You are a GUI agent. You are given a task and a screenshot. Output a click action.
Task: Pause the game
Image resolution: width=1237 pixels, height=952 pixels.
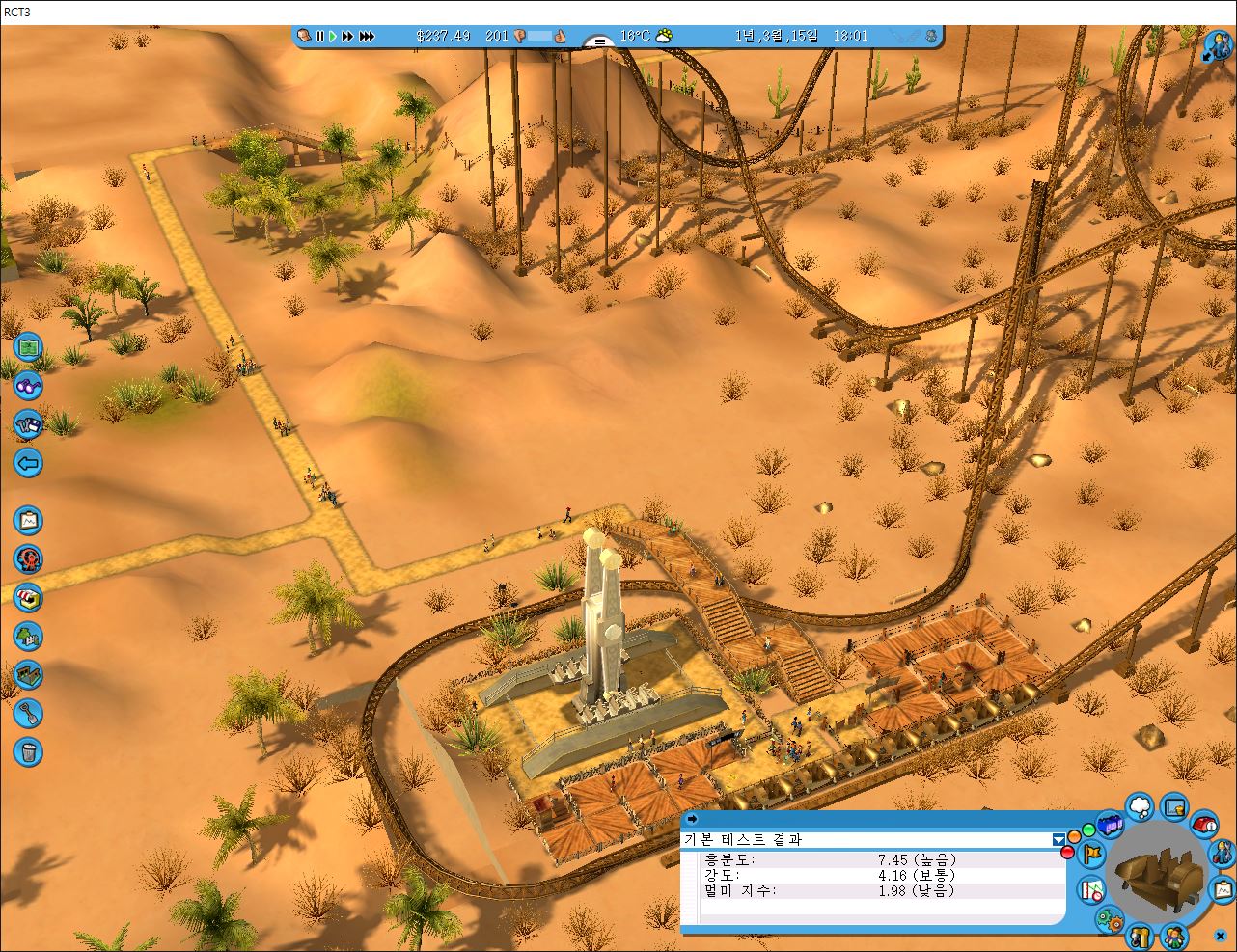point(320,36)
